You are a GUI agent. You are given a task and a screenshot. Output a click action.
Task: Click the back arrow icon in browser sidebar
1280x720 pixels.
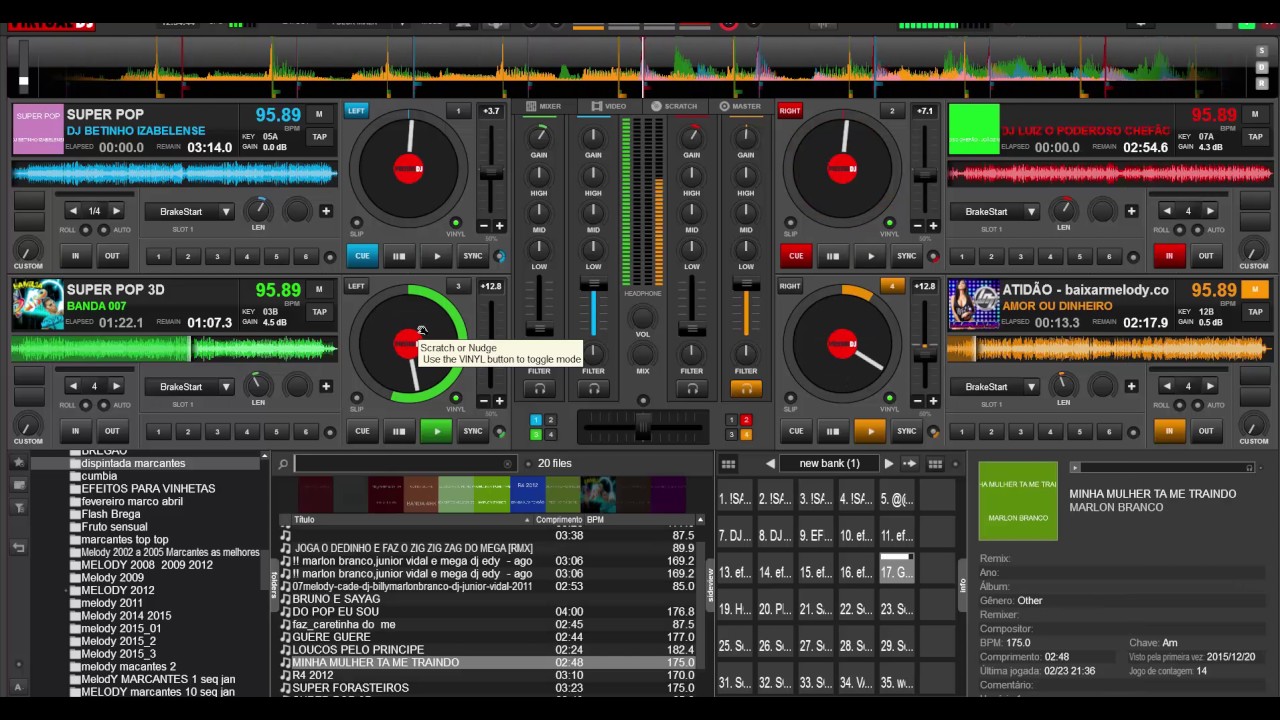18,547
